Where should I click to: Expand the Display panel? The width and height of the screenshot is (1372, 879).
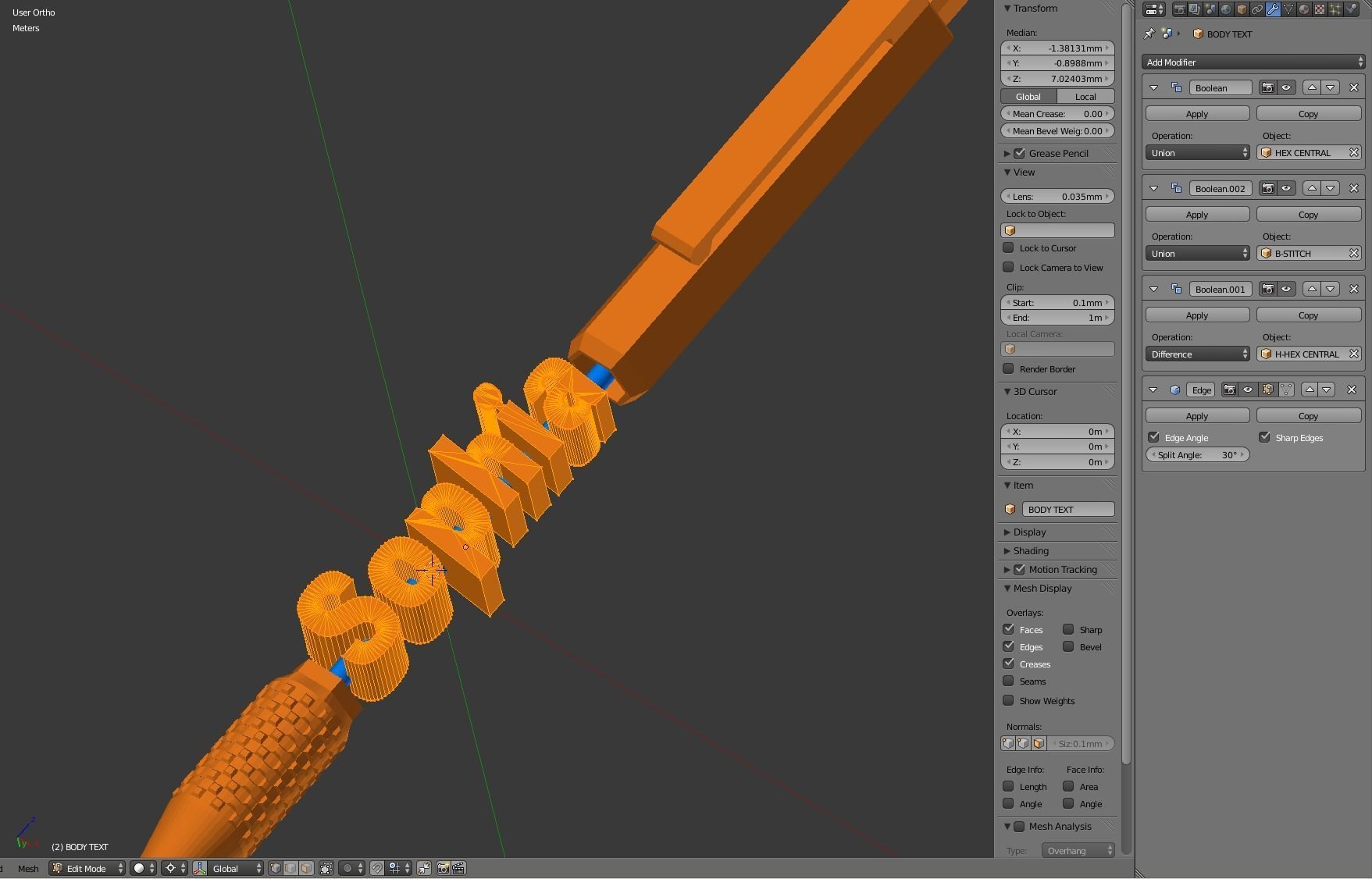pyautogui.click(x=1007, y=532)
